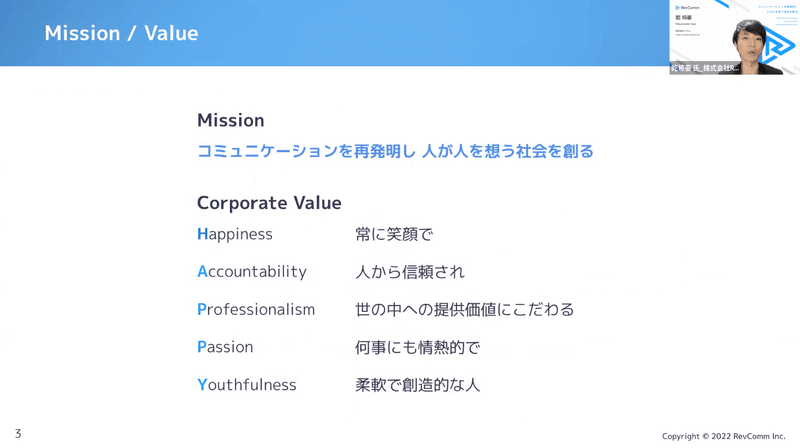
Task: Click the Accountability value label
Action: [x=252, y=271]
